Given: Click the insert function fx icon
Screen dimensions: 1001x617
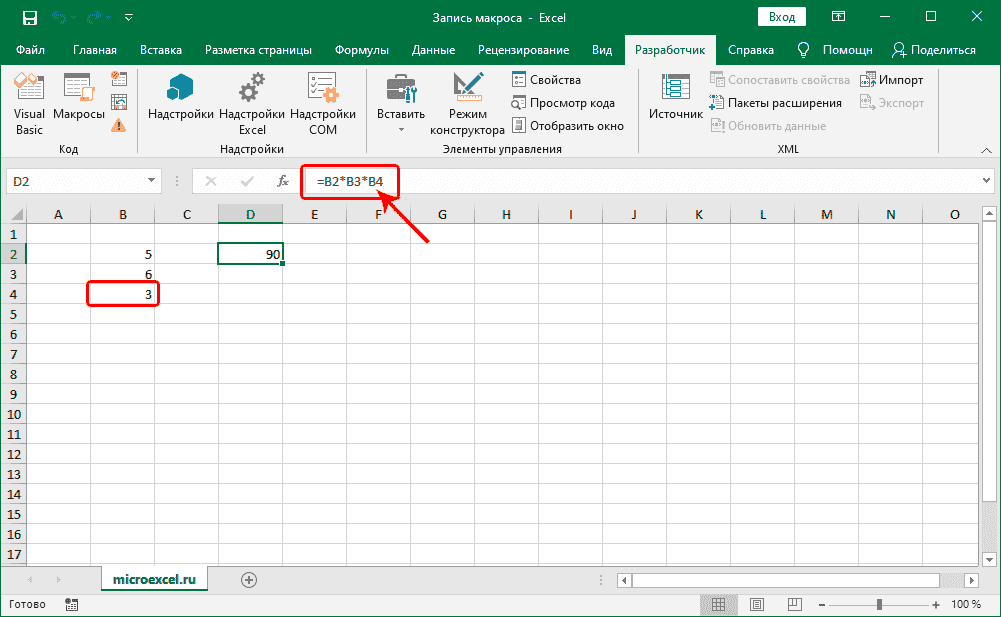Looking at the screenshot, I should 283,181.
